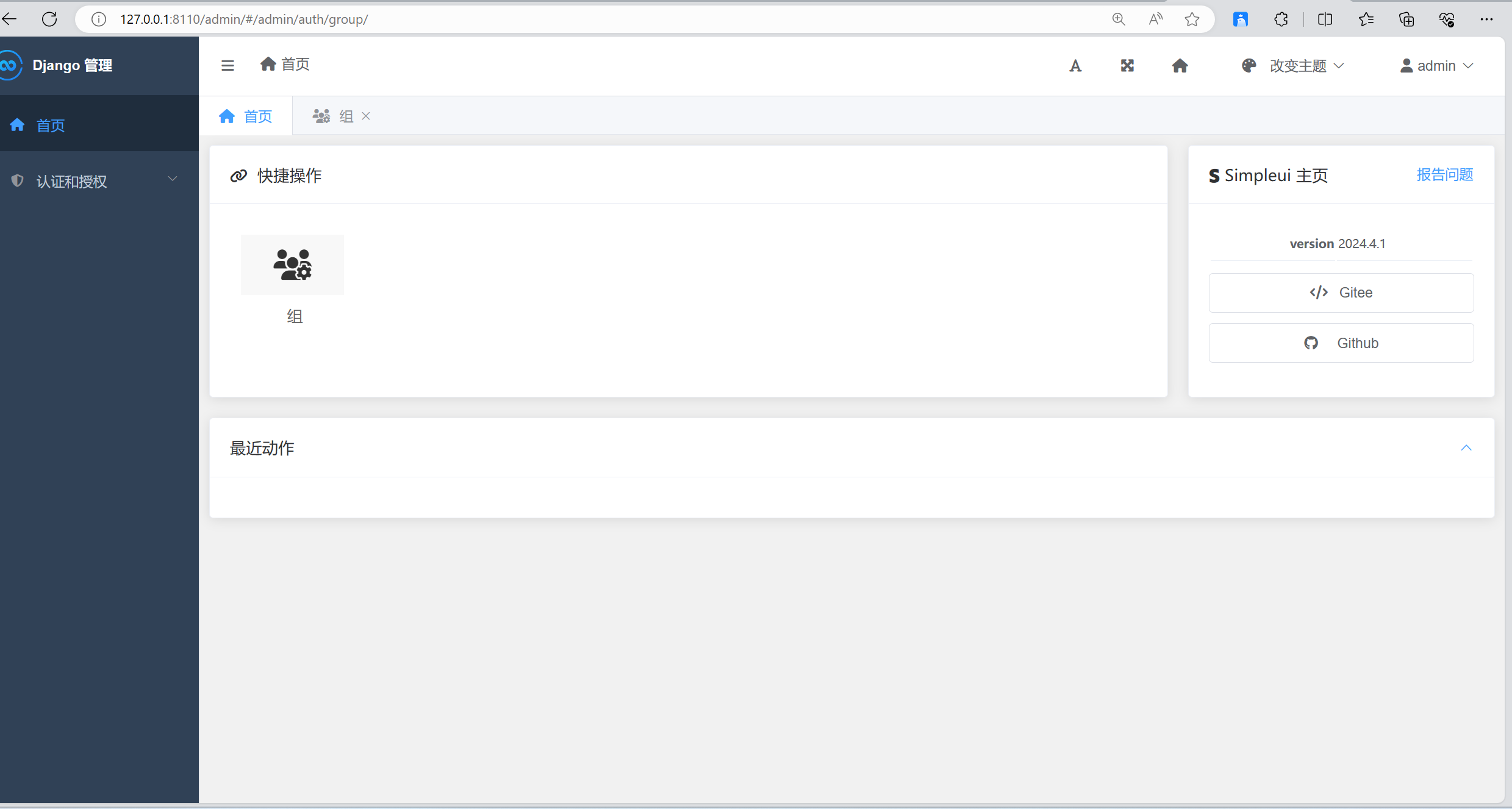Image resolution: width=1512 pixels, height=809 pixels.
Task: Click the home icon in top-right toolbar
Action: click(x=1180, y=66)
